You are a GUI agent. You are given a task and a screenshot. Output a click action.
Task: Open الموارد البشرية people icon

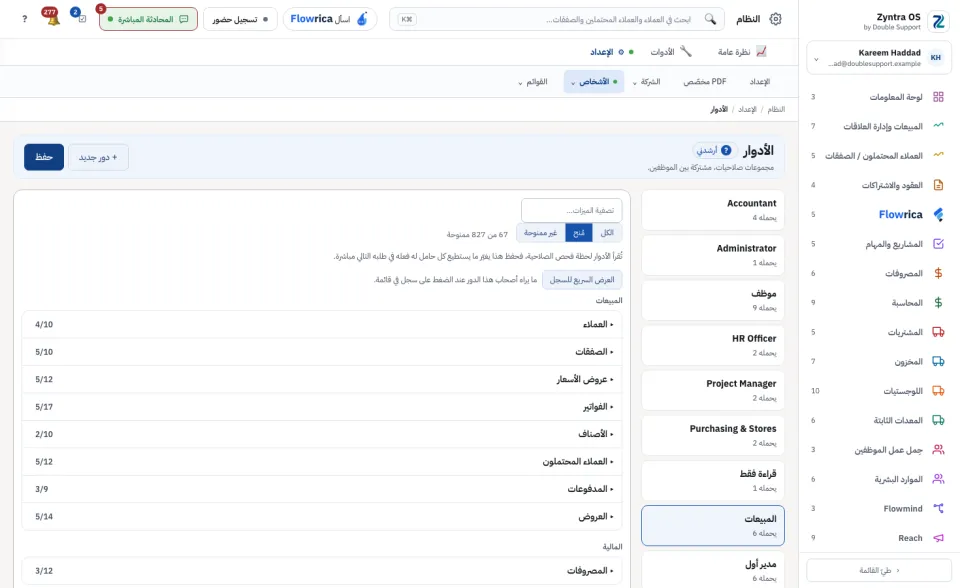(938, 479)
